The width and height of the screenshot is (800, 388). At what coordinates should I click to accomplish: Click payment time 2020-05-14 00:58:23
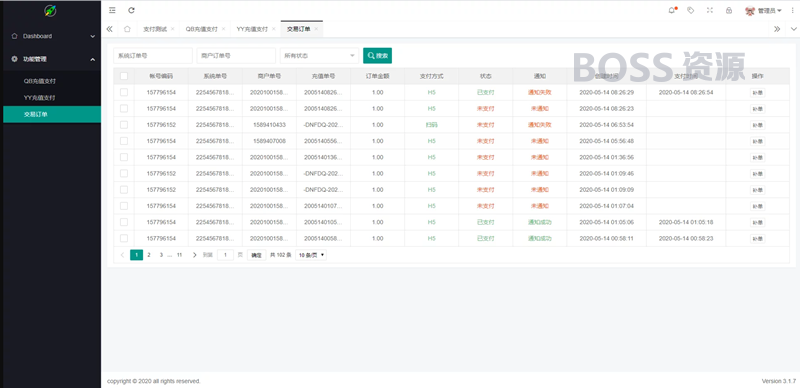(686, 238)
